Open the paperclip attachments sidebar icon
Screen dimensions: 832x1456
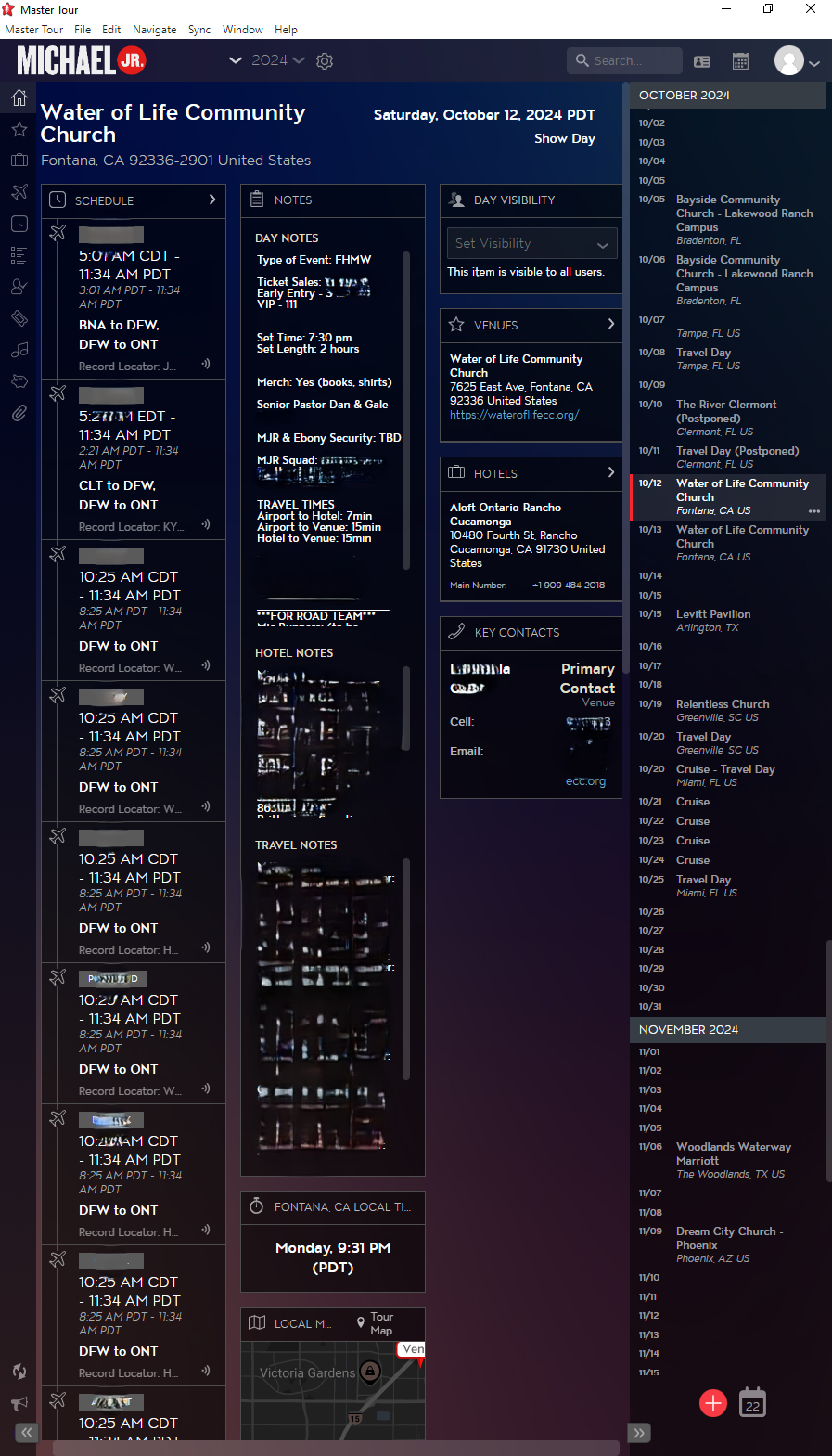[19, 413]
